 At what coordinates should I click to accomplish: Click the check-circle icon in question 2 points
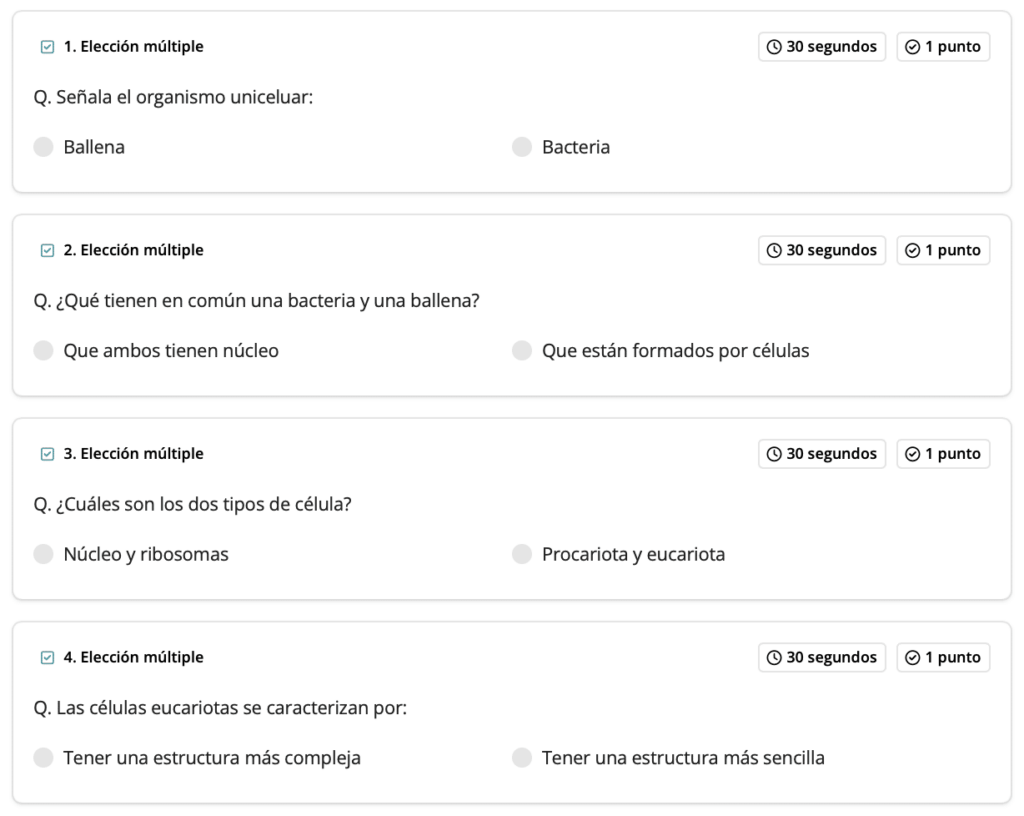point(912,251)
